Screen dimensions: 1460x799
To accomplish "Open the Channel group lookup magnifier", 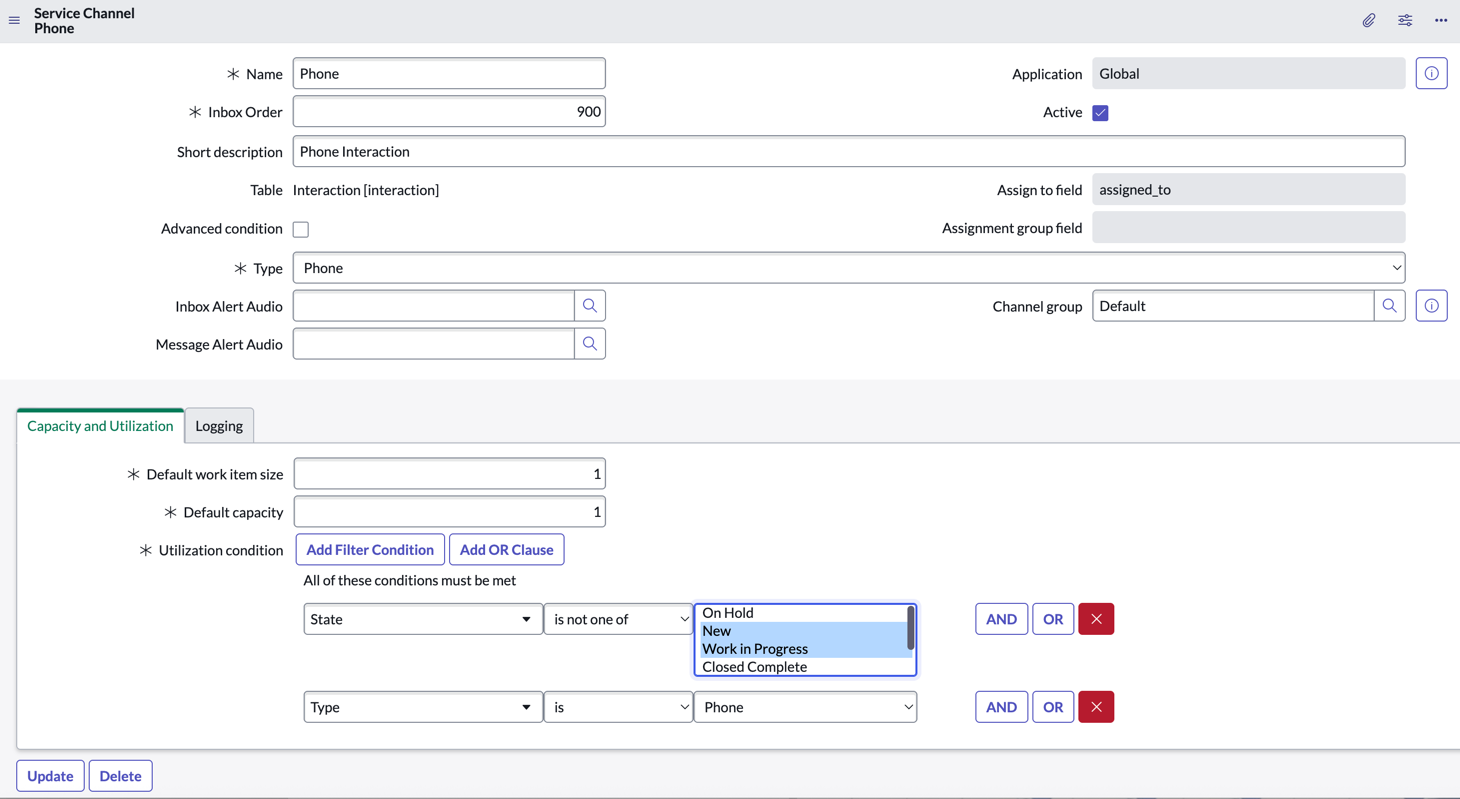I will point(1389,305).
